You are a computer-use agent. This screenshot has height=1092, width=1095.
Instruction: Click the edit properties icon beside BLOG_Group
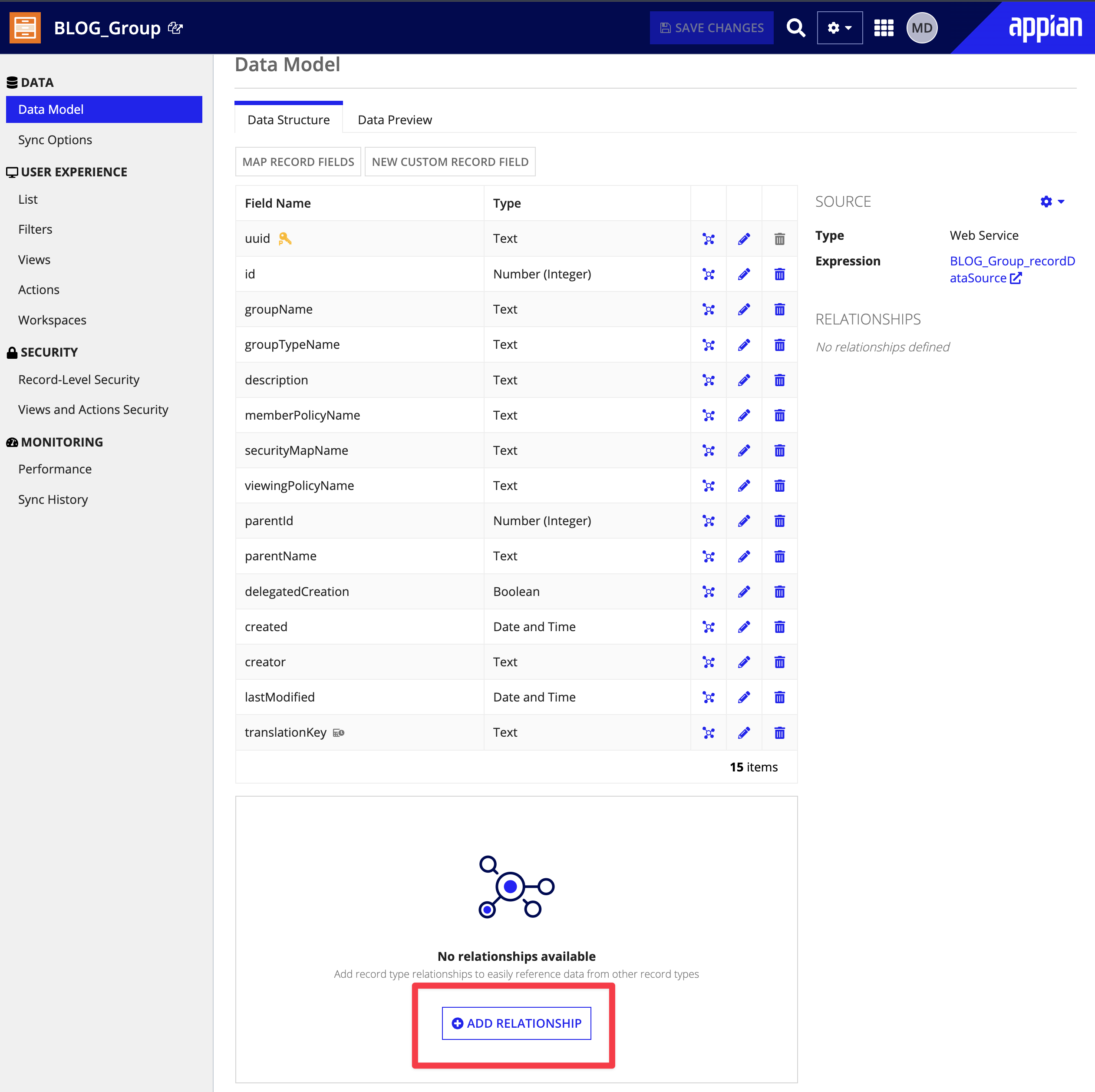point(175,28)
